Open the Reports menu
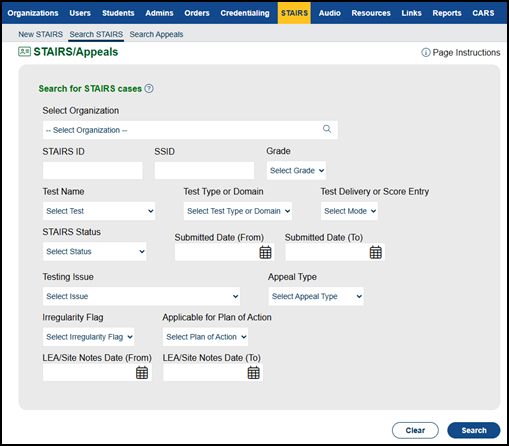The image size is (509, 446). tap(447, 13)
